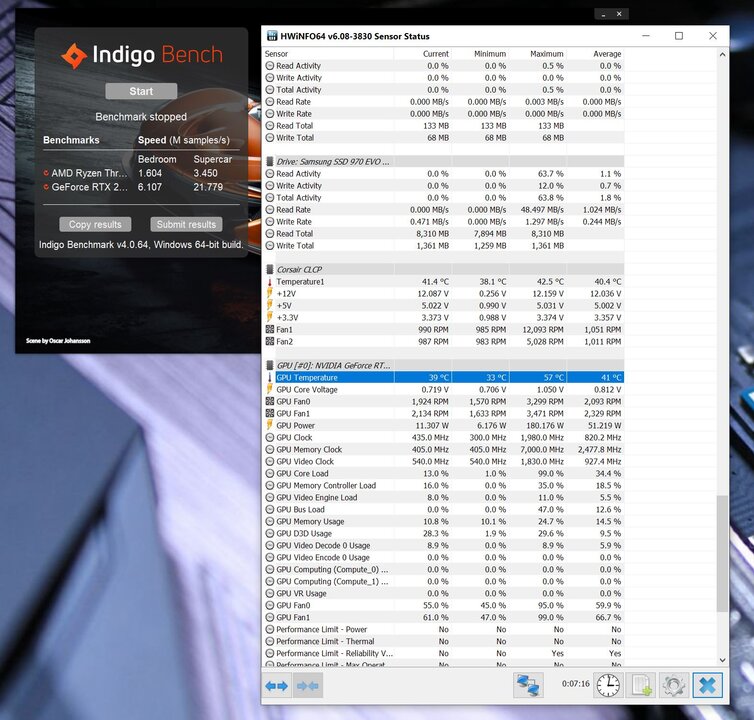
Task: Select Samsung drive Read Total row
Action: (x=444, y=234)
